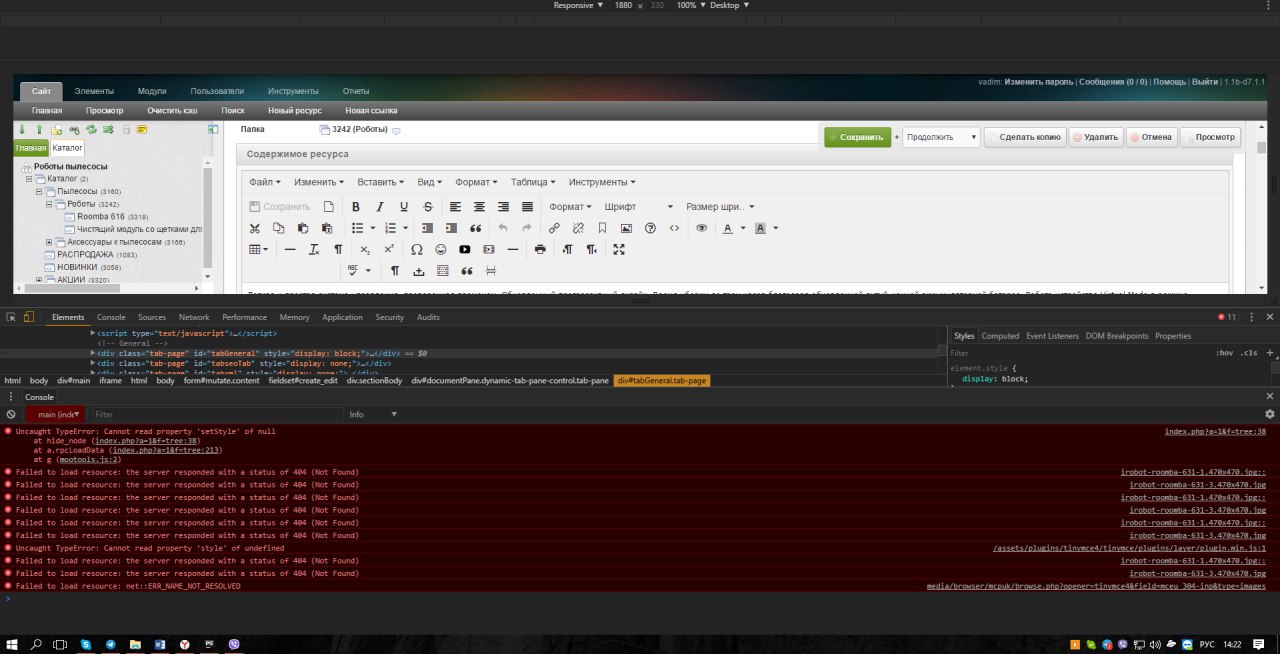Viewport: 1280px width, 654px height.
Task: Insert an emoticon
Action: pos(440,249)
